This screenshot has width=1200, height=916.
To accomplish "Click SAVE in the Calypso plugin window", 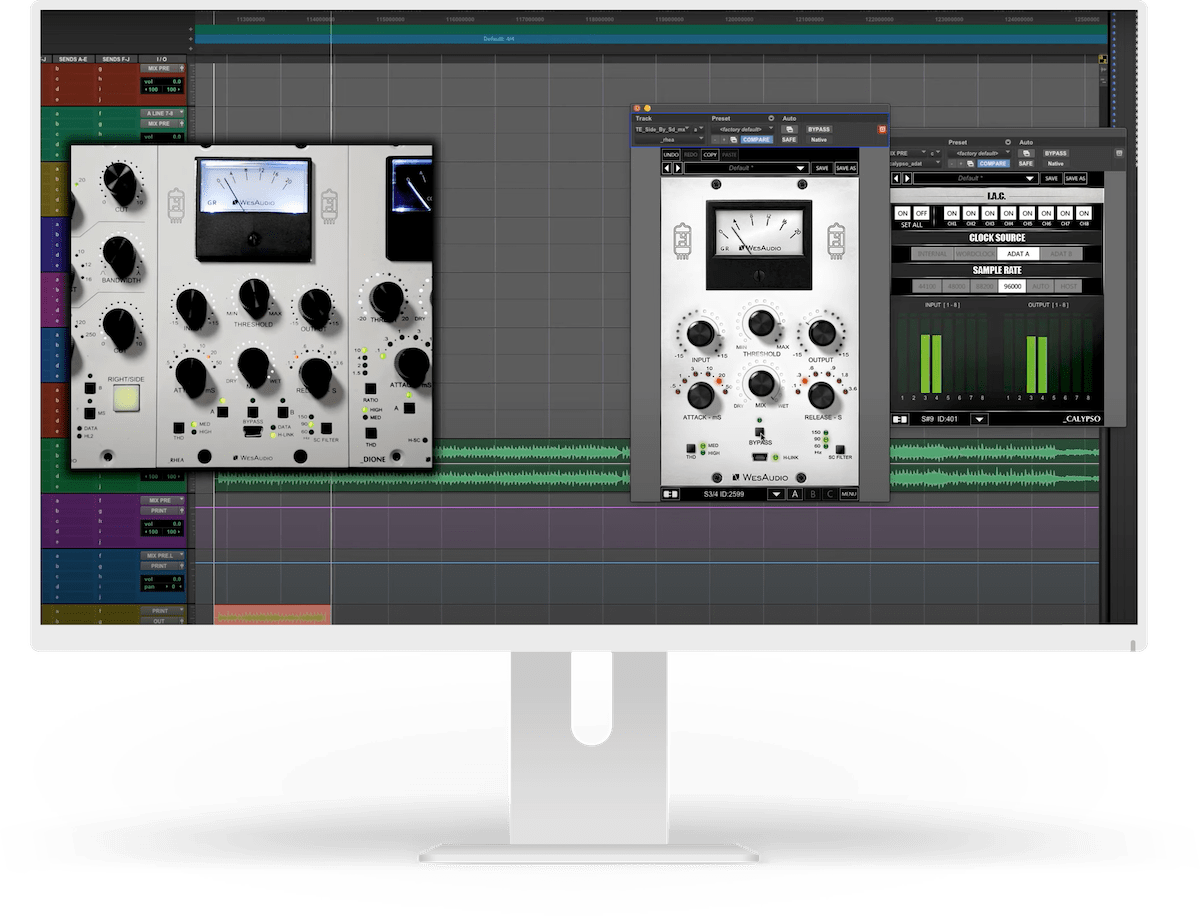I will pos(1051,178).
